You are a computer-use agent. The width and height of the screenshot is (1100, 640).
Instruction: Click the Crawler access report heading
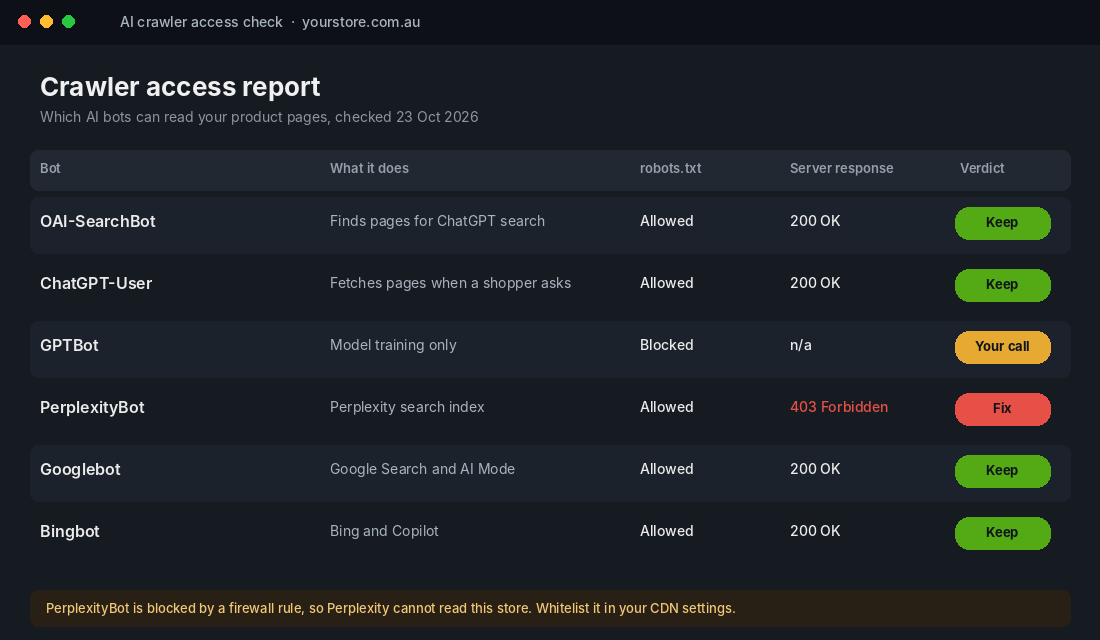pyautogui.click(x=180, y=87)
